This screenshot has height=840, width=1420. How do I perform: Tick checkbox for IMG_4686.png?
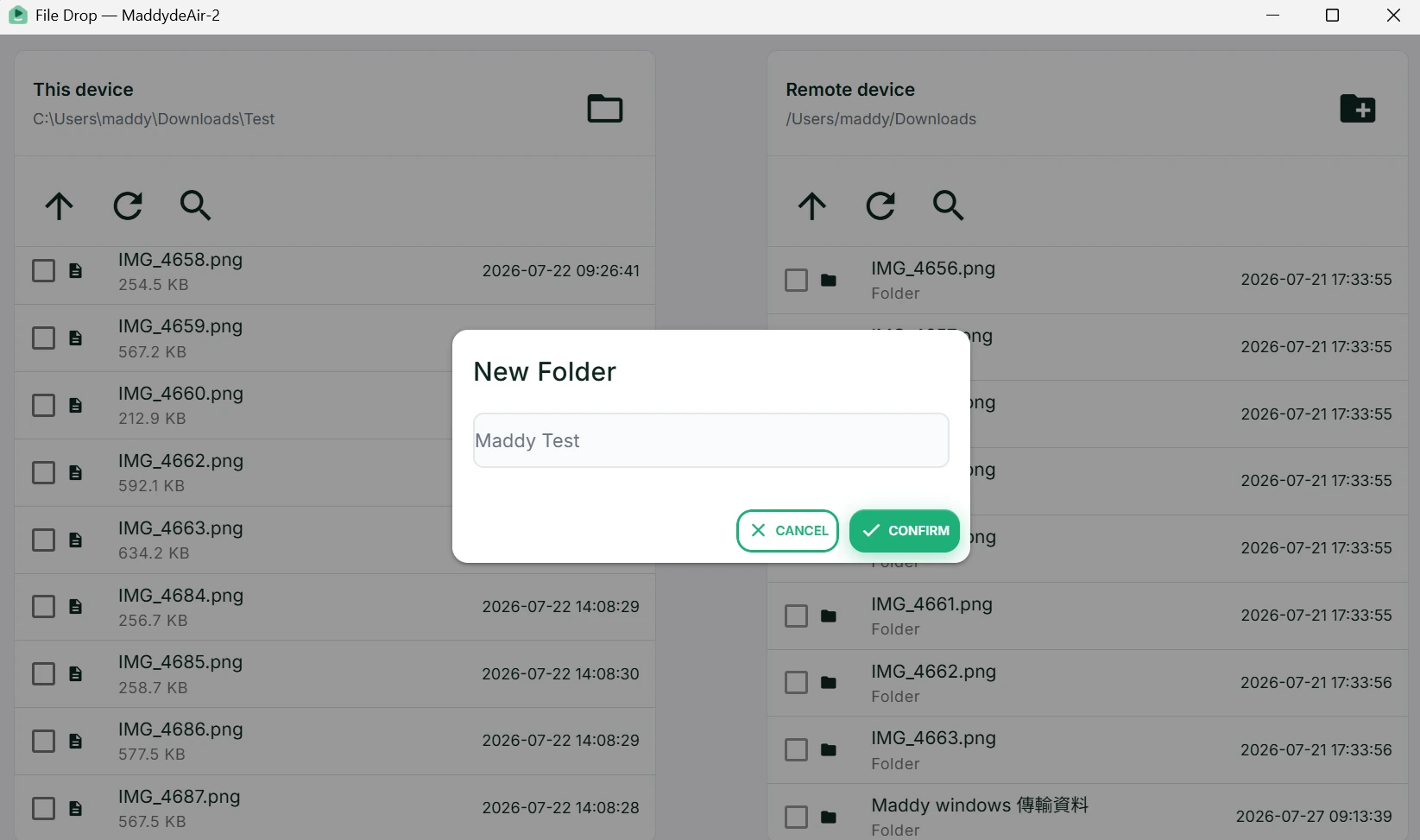(x=43, y=741)
